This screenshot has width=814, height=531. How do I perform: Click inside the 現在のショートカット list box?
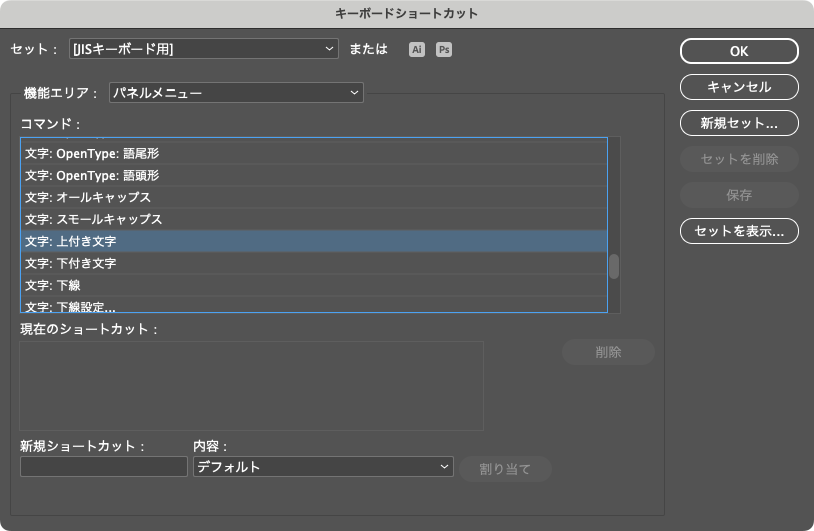tap(251, 386)
